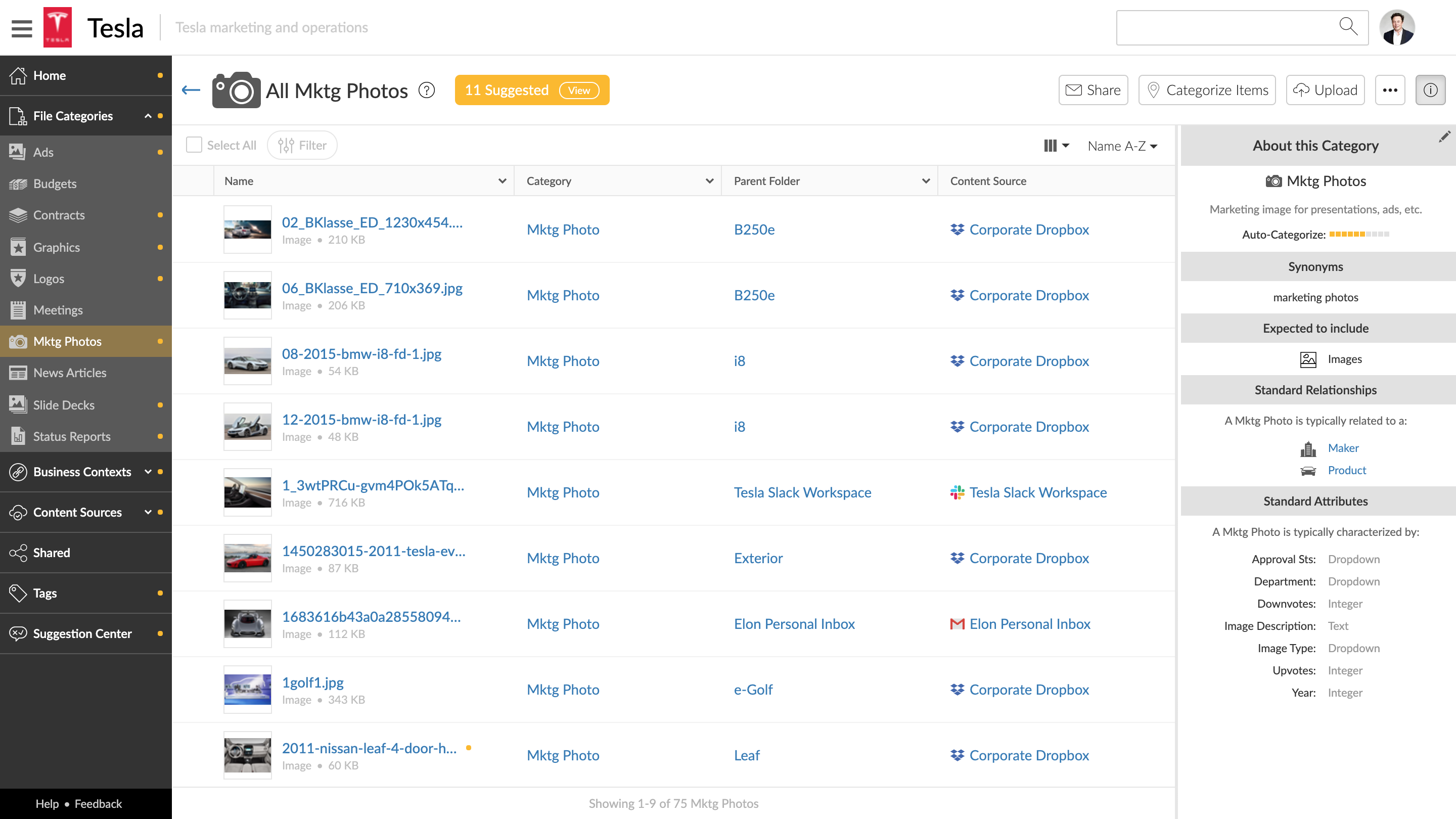Open the Tesla Slack Workspace folder link

pos(802,492)
